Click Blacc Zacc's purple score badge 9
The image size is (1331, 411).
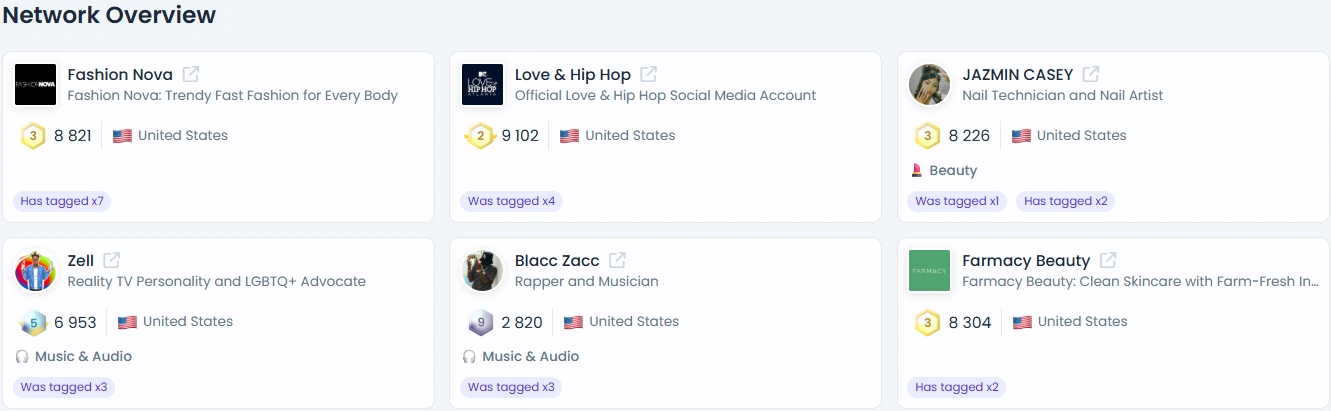tap(481, 322)
